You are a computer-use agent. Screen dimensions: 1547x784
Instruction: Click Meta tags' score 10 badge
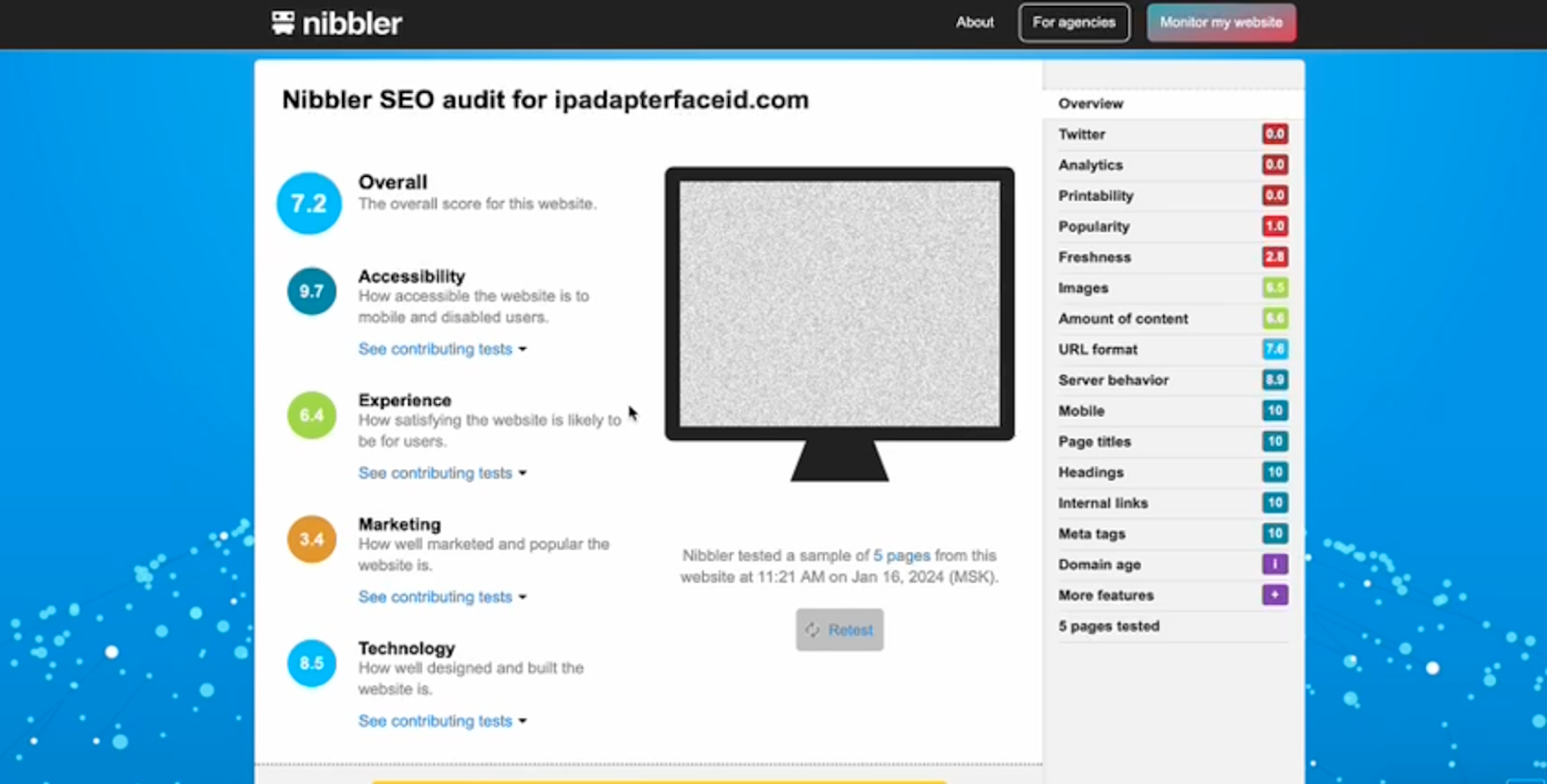1274,534
